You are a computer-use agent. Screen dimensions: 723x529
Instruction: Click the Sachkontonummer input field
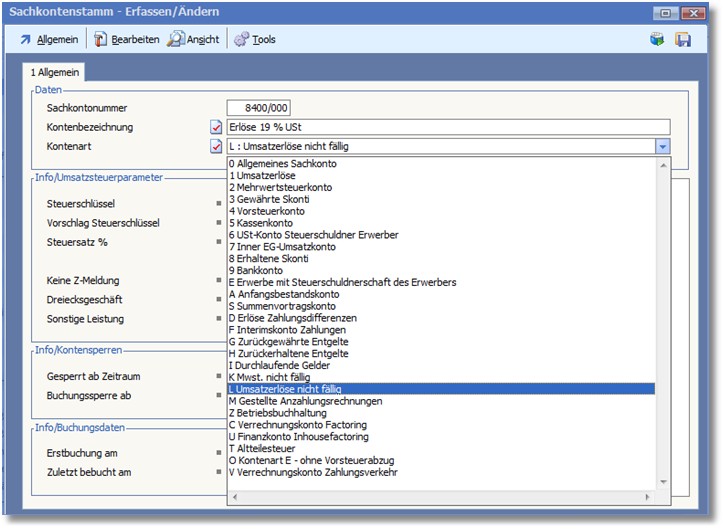coord(258,108)
